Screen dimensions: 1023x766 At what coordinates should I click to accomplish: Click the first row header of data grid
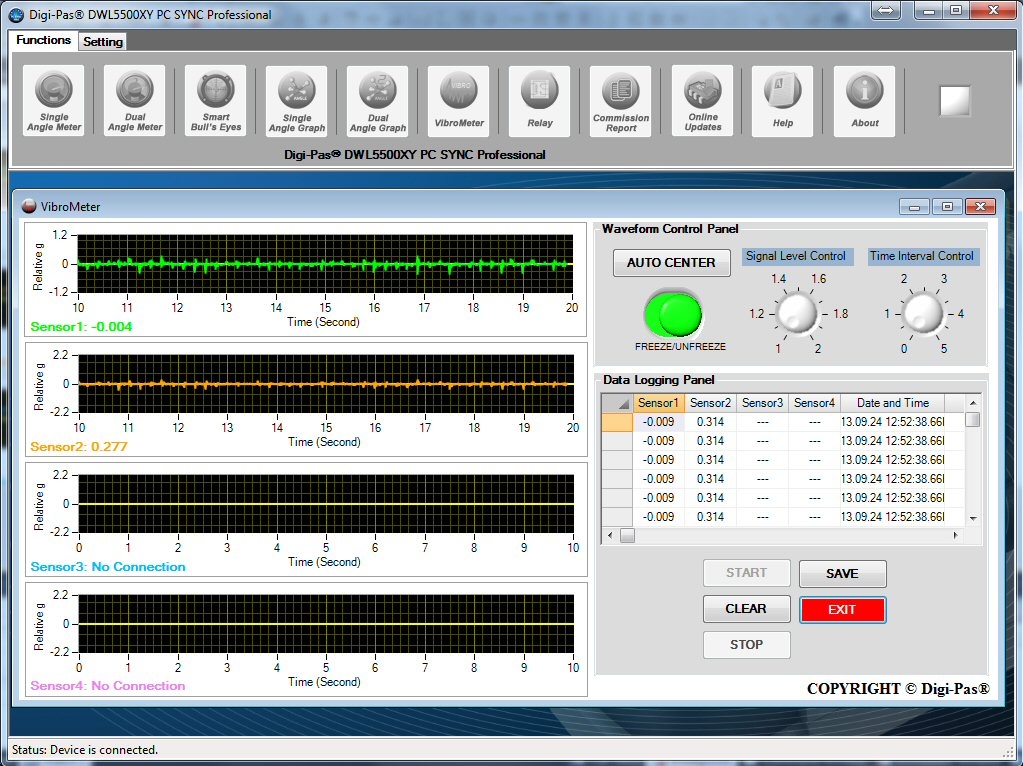point(617,422)
